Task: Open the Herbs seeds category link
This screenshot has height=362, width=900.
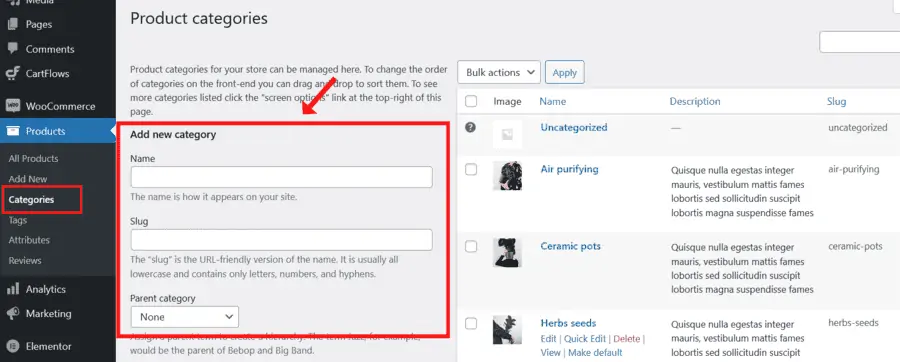Action: (x=568, y=323)
